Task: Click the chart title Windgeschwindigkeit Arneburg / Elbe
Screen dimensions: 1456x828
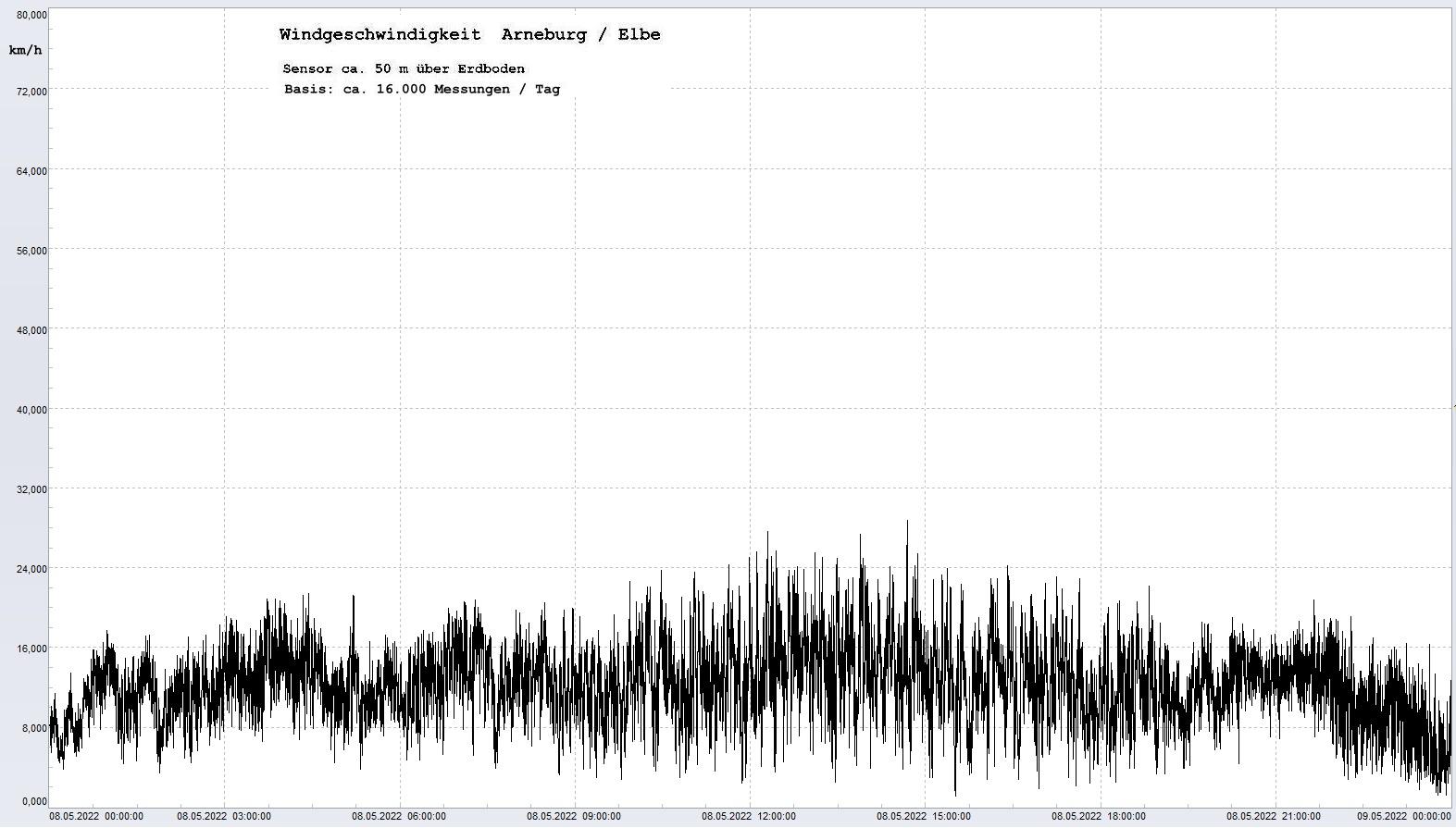Action: pos(469,35)
